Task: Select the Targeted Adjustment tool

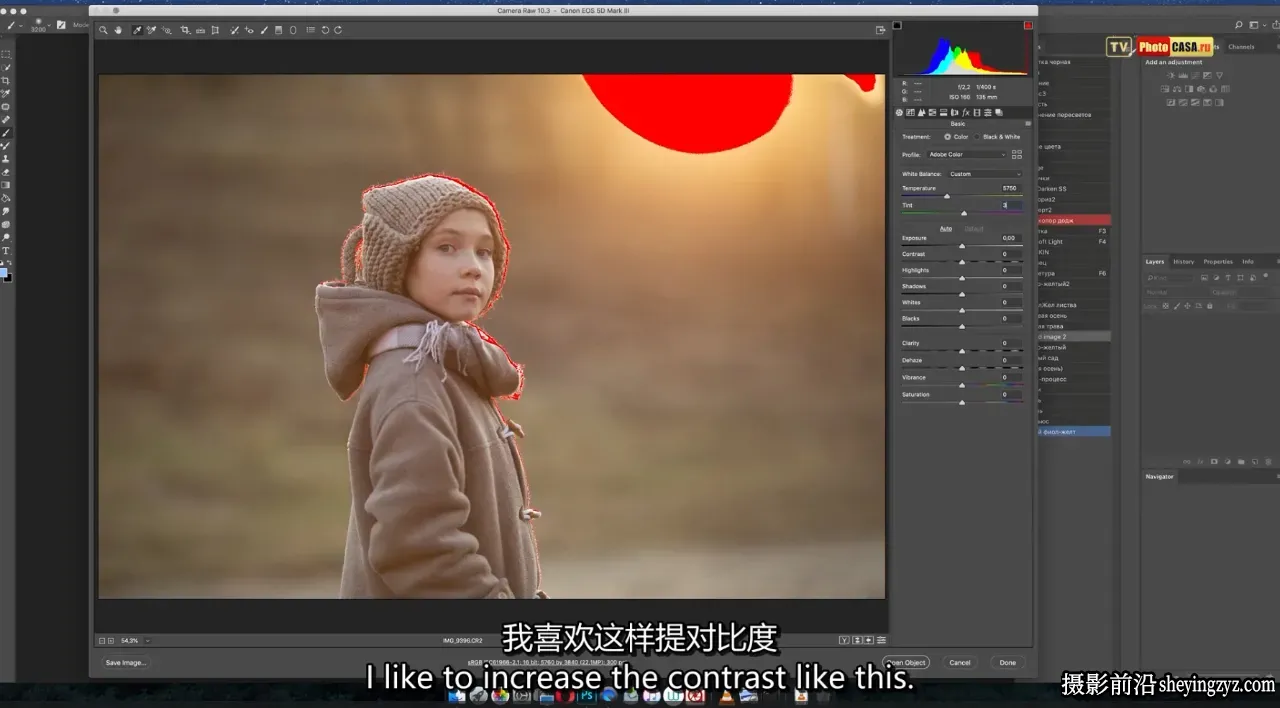Action: pos(167,30)
